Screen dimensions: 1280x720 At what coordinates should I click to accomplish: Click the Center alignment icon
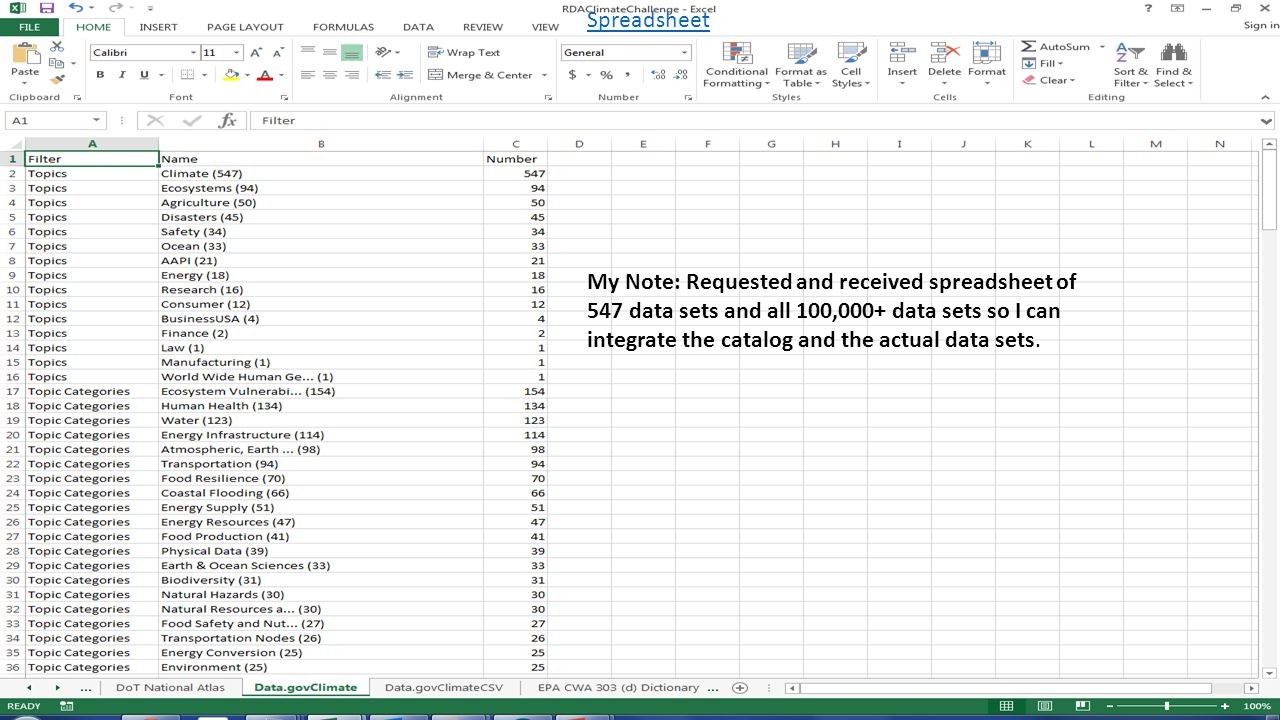coord(329,75)
